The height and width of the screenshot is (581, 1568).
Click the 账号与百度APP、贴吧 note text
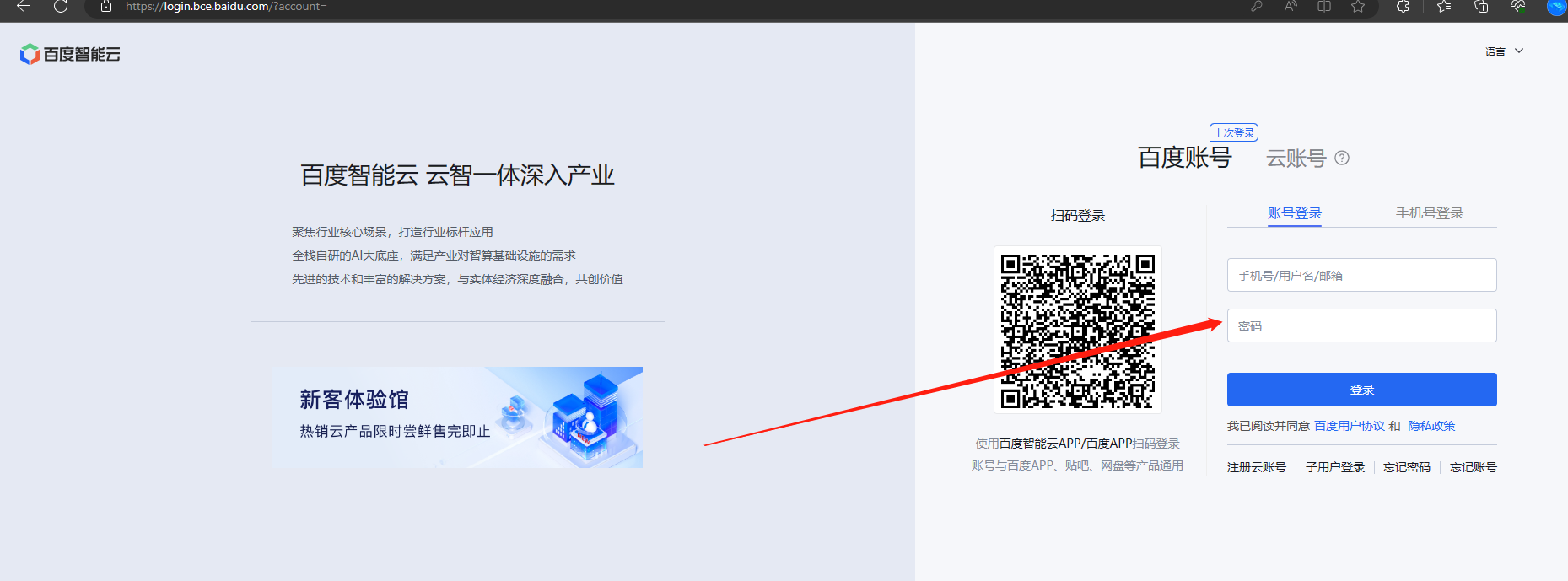[1077, 465]
